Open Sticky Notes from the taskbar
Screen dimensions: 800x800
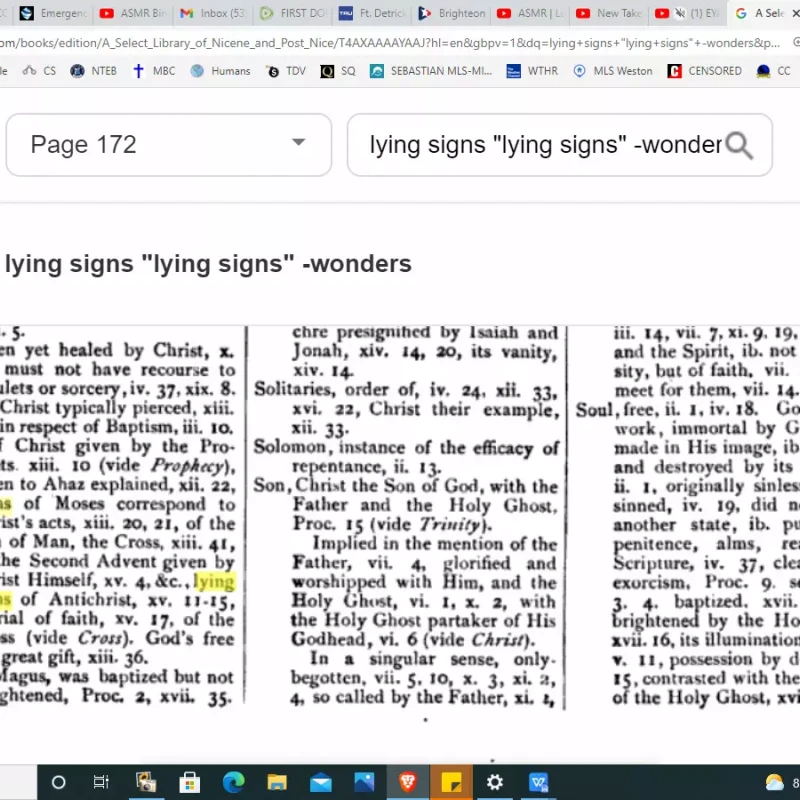[451, 782]
